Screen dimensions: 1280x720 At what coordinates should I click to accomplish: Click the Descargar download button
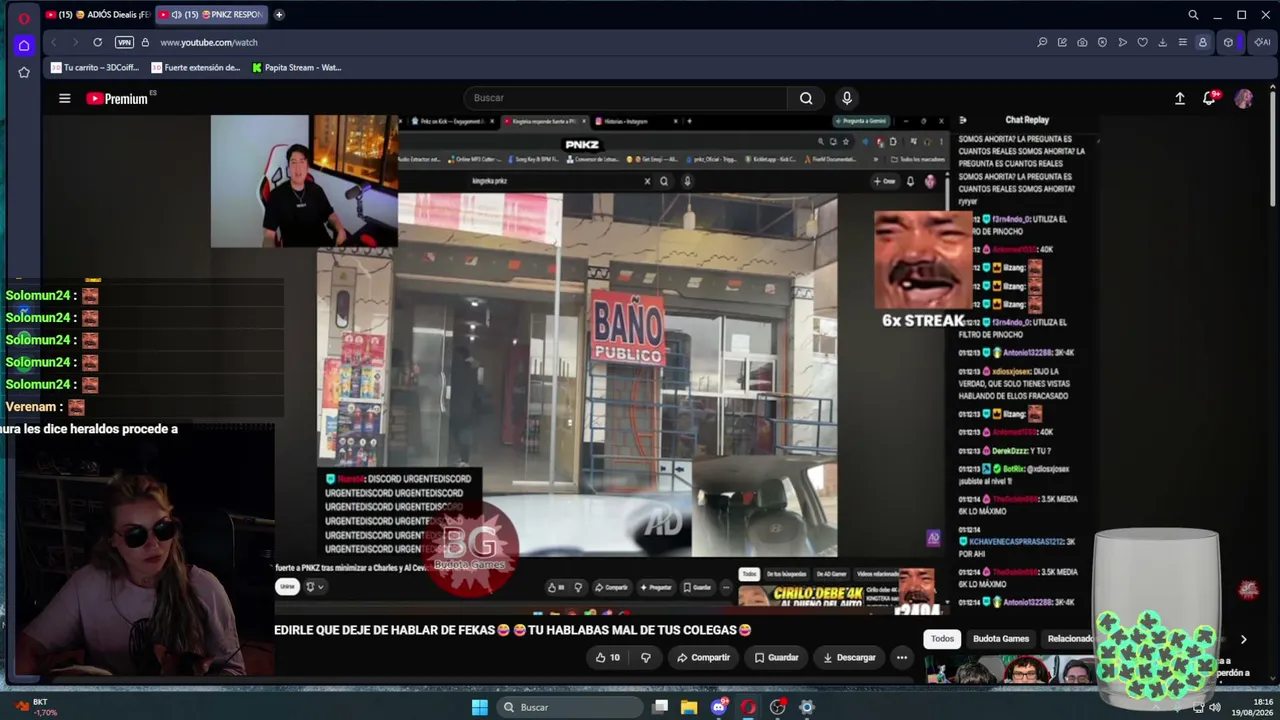coord(849,657)
